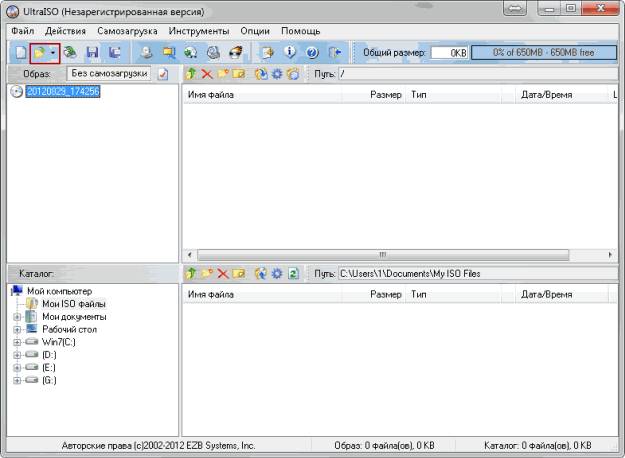Click boot properties icon beside Без самозагрузки
Image resolution: width=625 pixels, height=458 pixels.
(x=163, y=74)
